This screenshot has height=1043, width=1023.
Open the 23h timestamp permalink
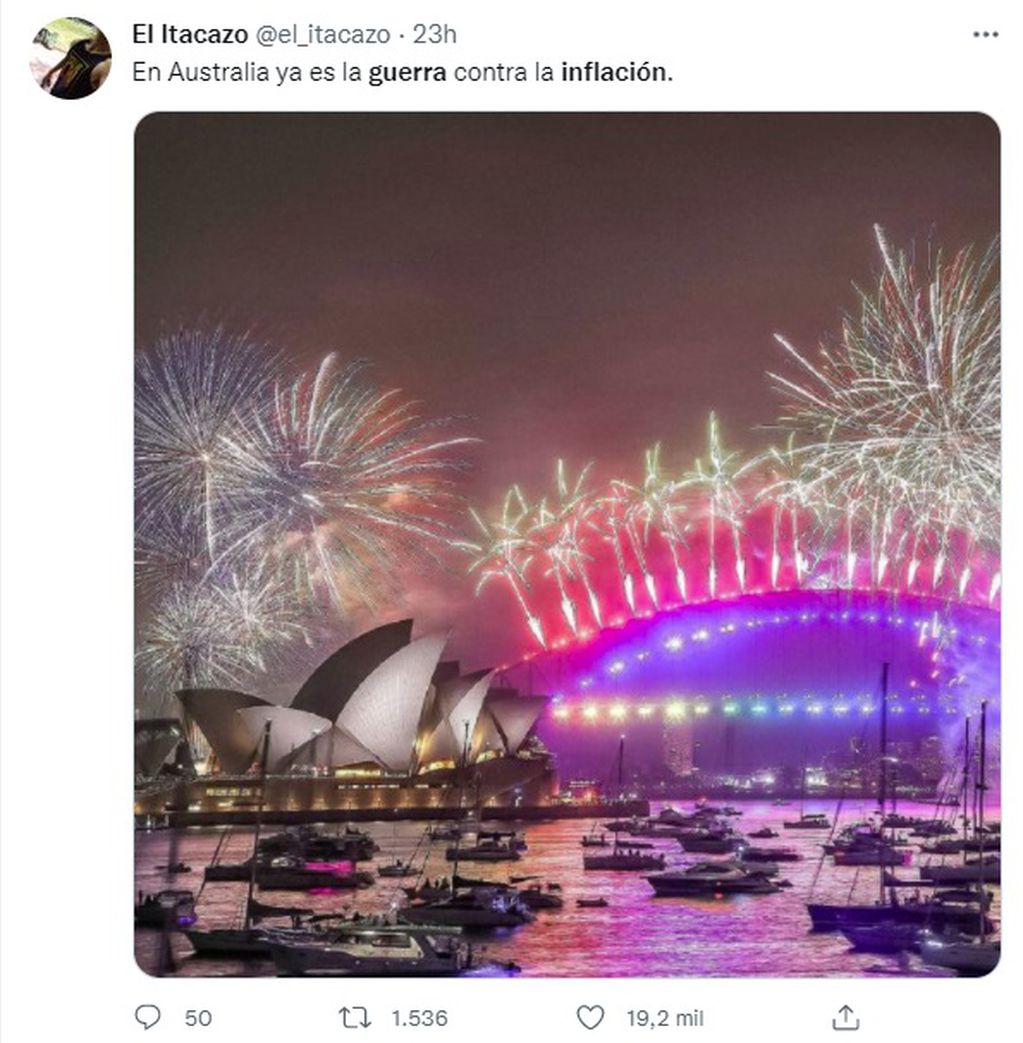tap(434, 35)
